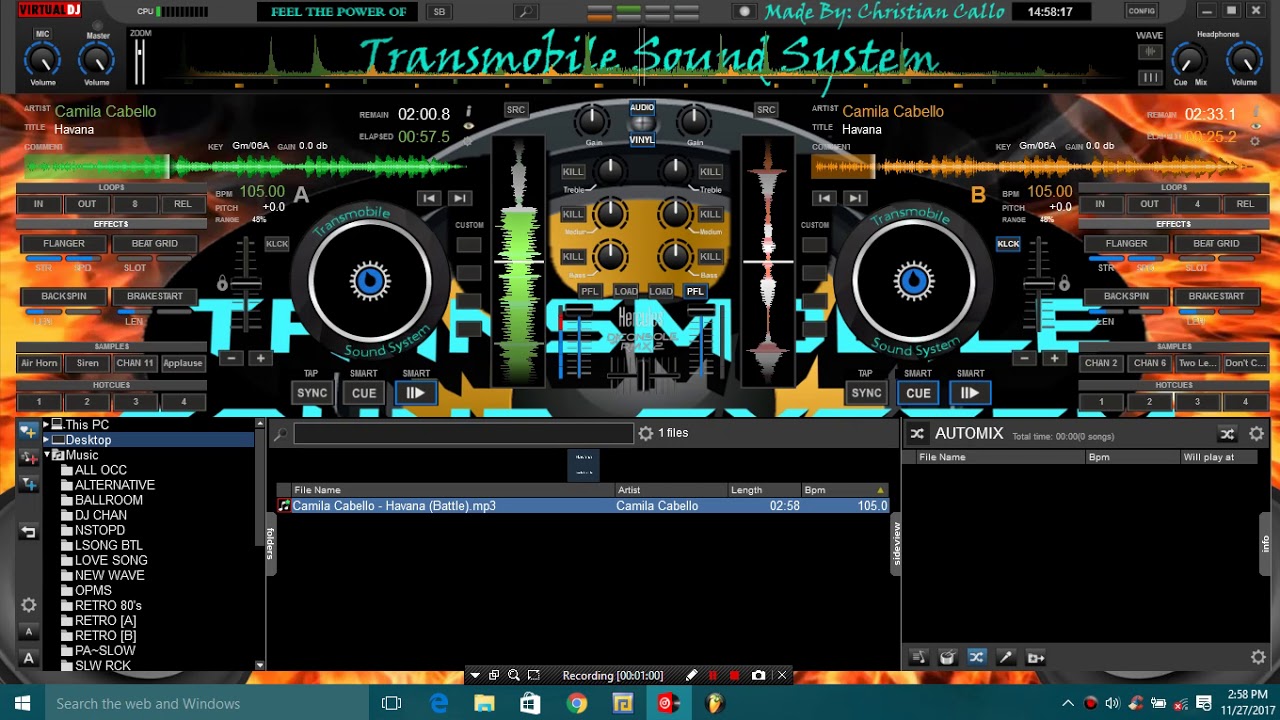Select the Havana (Battle) mp3 file

(x=582, y=506)
